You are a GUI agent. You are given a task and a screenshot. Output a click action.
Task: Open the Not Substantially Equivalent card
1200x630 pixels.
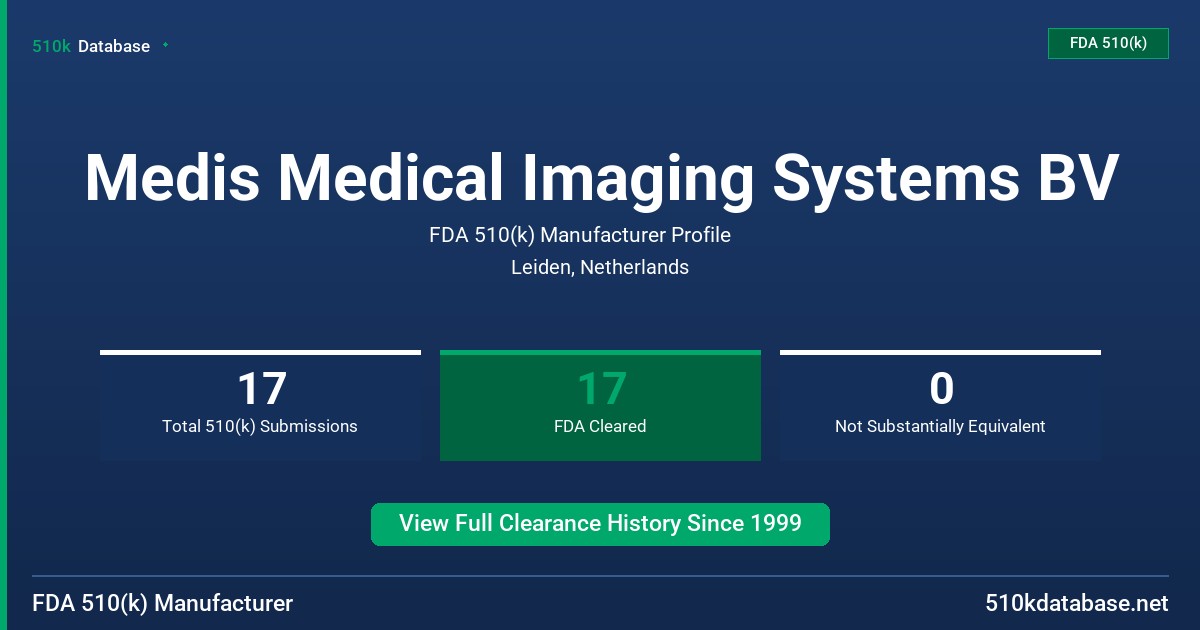[x=940, y=405]
